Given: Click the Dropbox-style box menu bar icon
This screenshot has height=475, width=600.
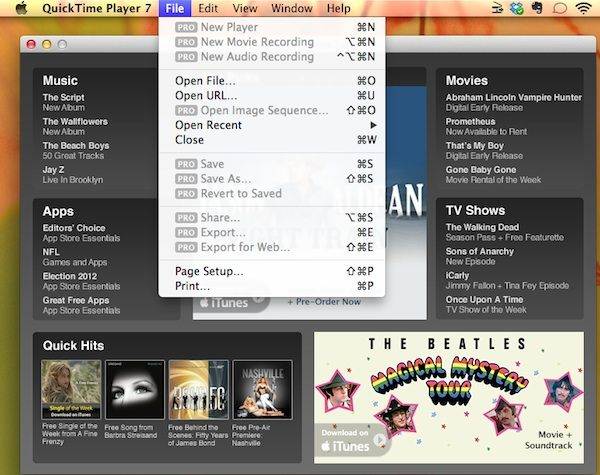Looking at the screenshot, I should coord(517,8).
